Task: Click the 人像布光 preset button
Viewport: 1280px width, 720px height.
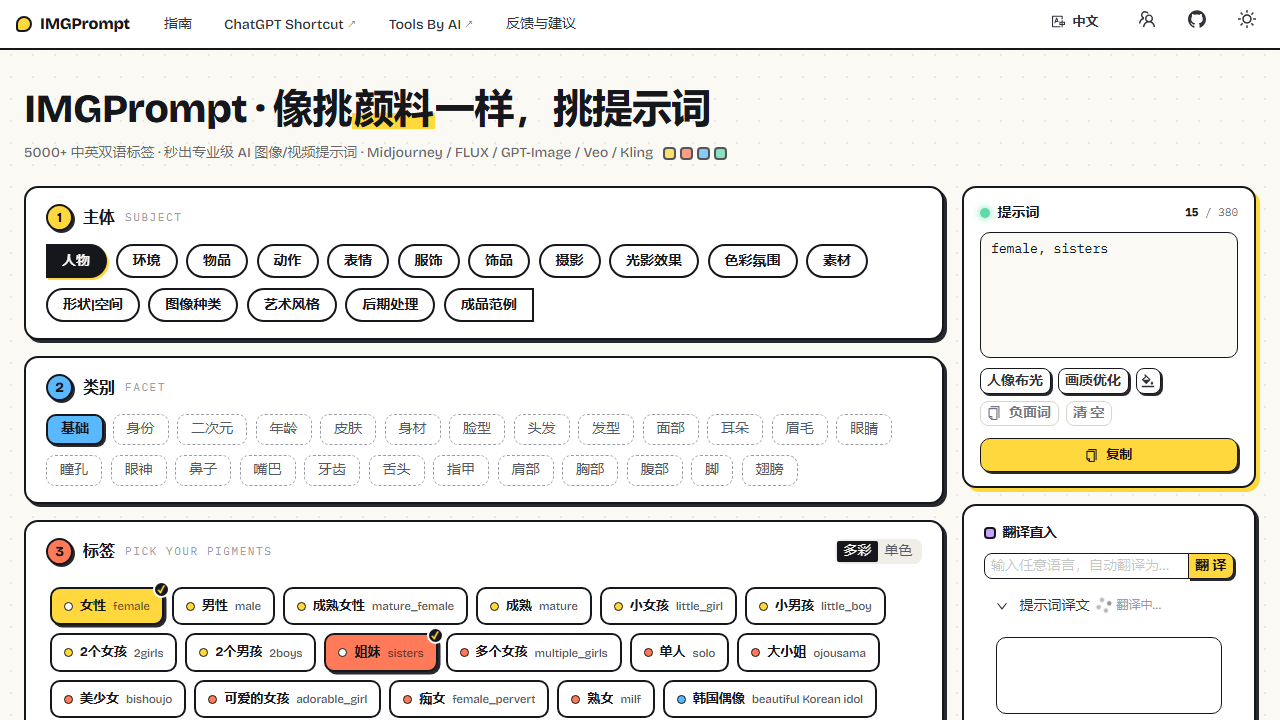Action: (x=1015, y=381)
